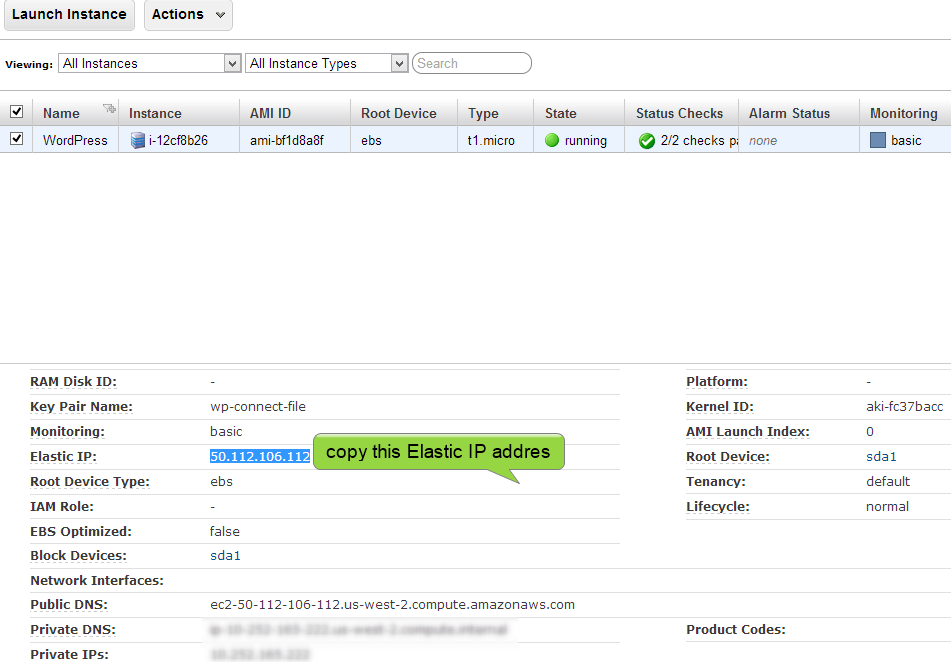Click the wp-connect-file key pair name
951x666 pixels.
(x=258, y=406)
